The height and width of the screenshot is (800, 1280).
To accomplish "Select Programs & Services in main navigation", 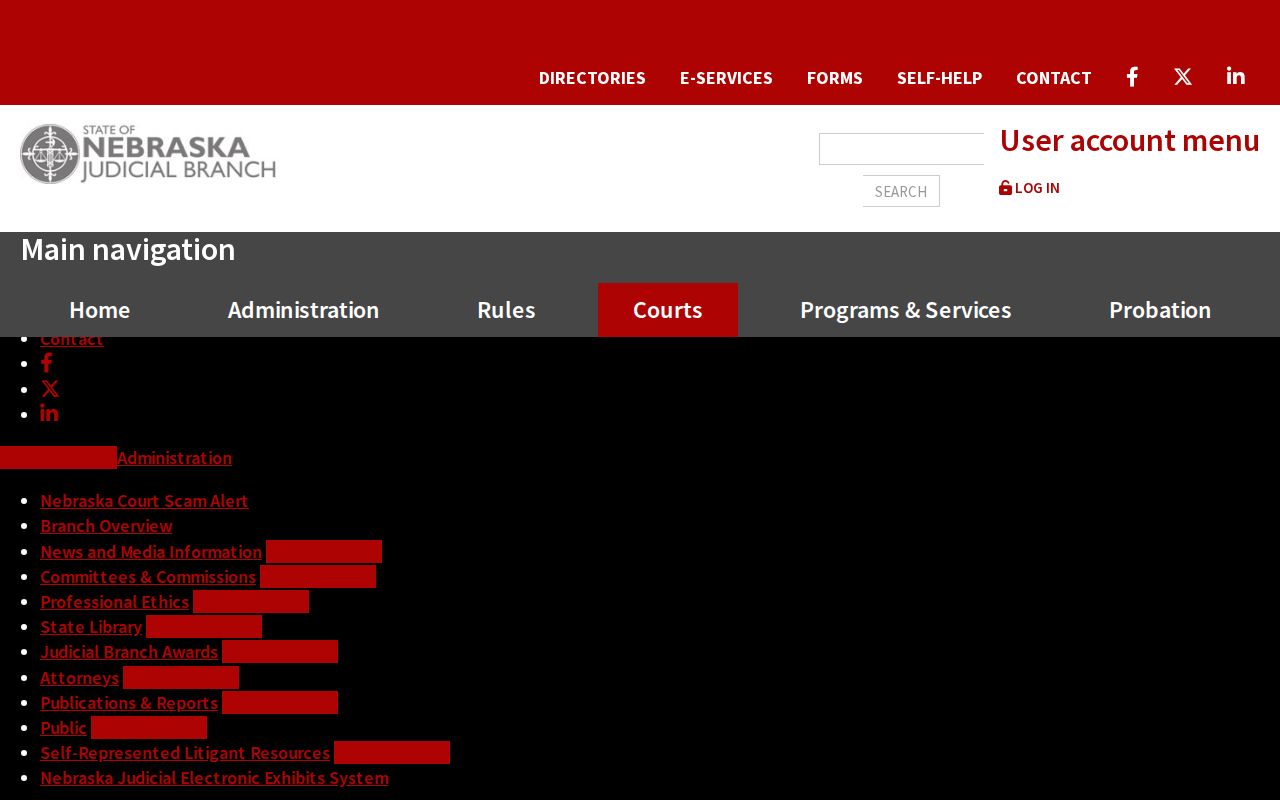I will click(906, 310).
